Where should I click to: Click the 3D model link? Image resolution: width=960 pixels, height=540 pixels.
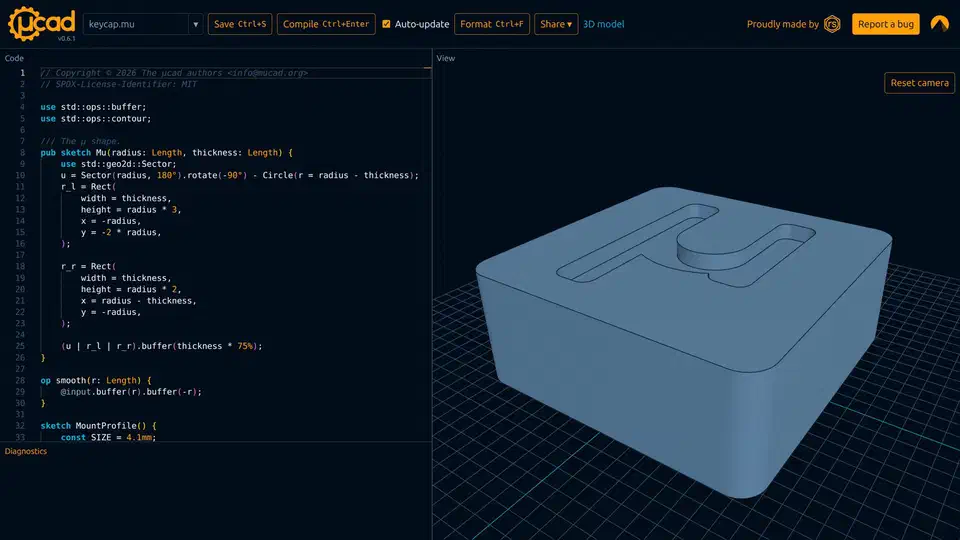click(603, 24)
